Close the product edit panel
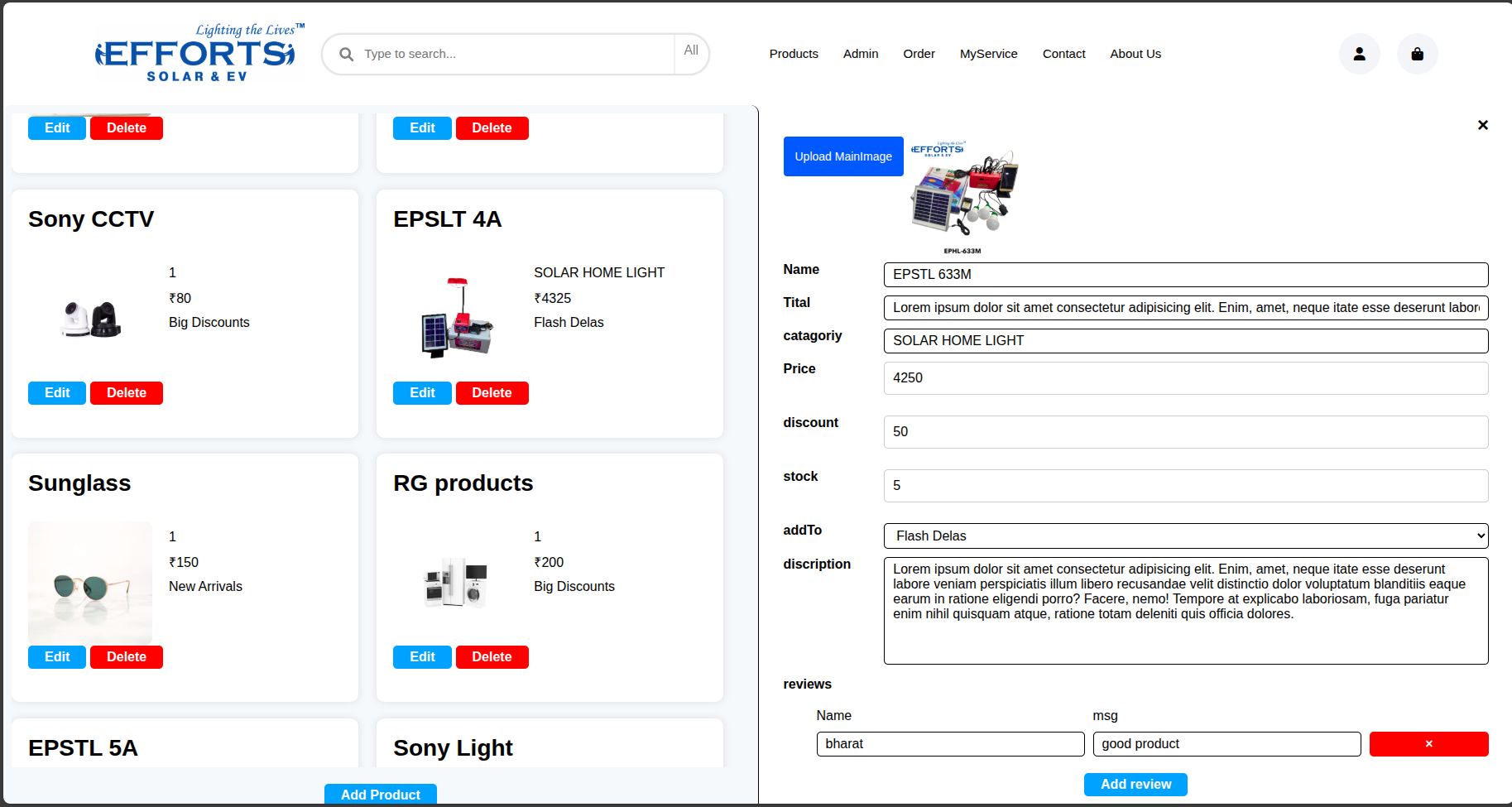Image resolution: width=1512 pixels, height=807 pixels. [x=1482, y=125]
